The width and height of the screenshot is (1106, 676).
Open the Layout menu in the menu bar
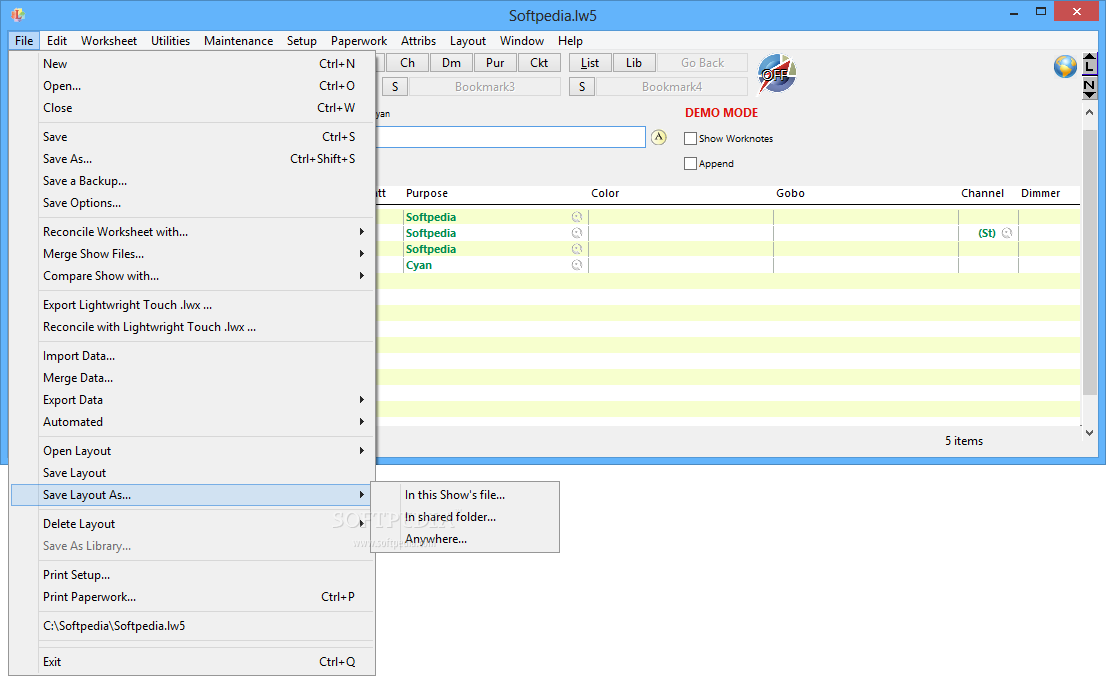point(468,40)
